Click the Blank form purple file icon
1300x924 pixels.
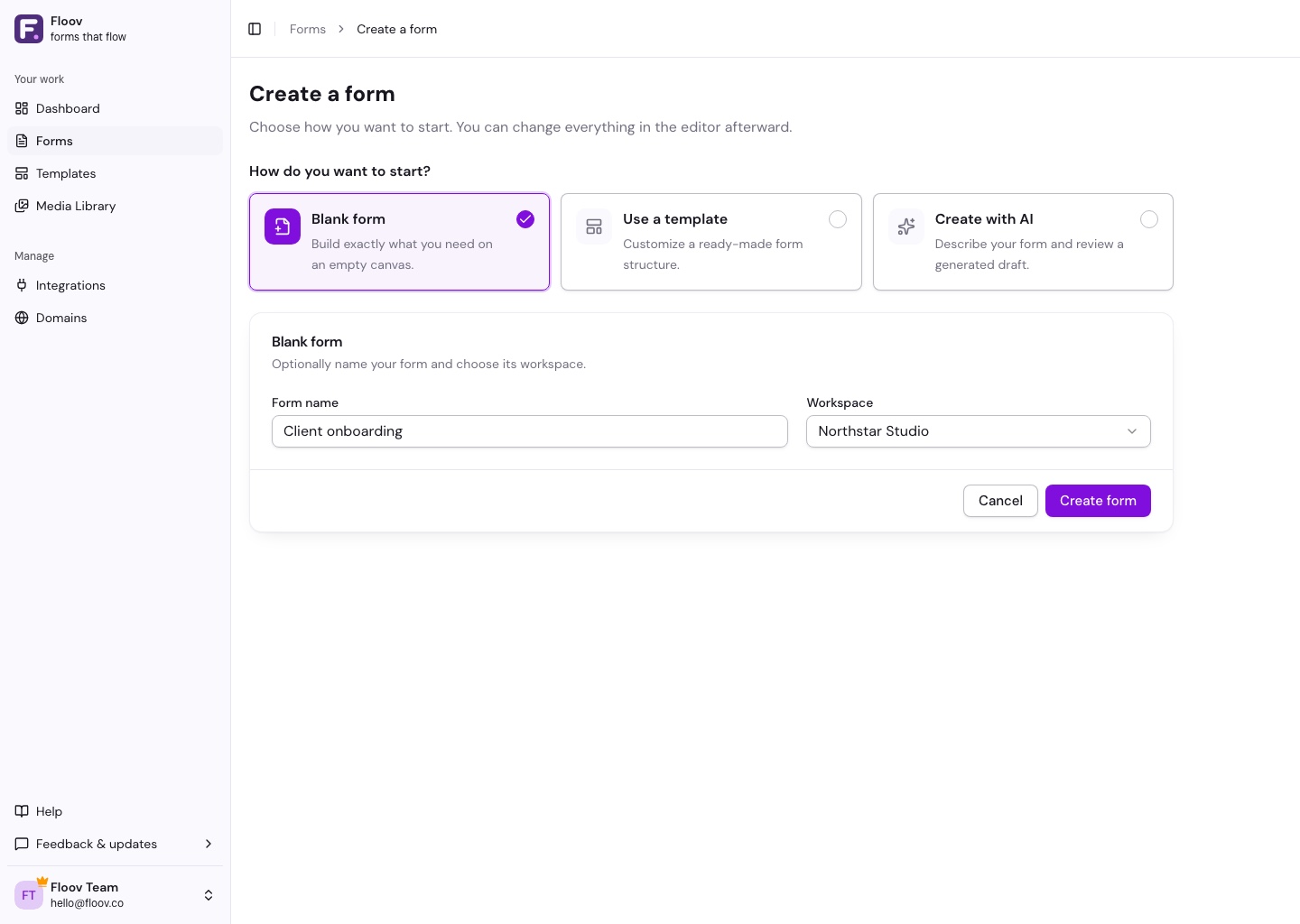[283, 226]
